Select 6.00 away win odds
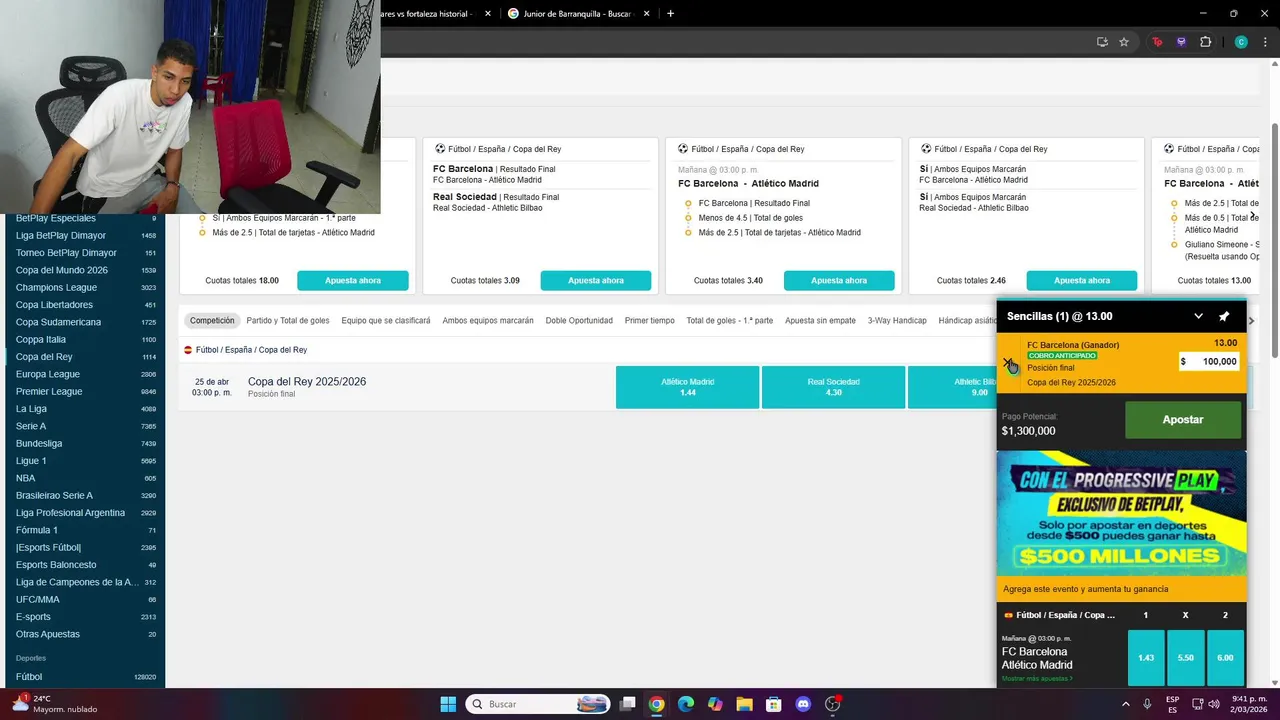The height and width of the screenshot is (720, 1280). click(1225, 658)
